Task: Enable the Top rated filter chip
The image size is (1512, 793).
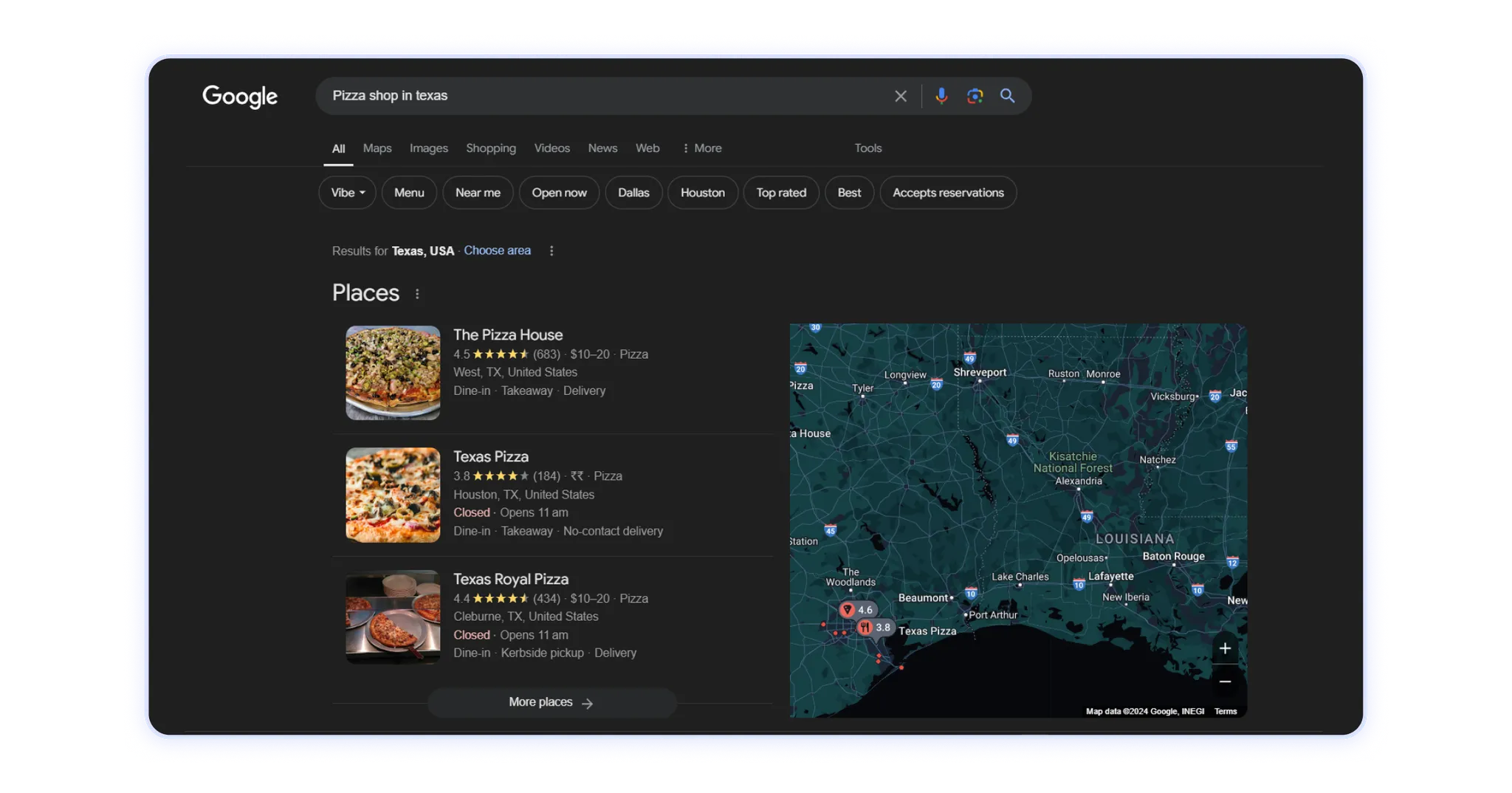Action: click(780, 193)
